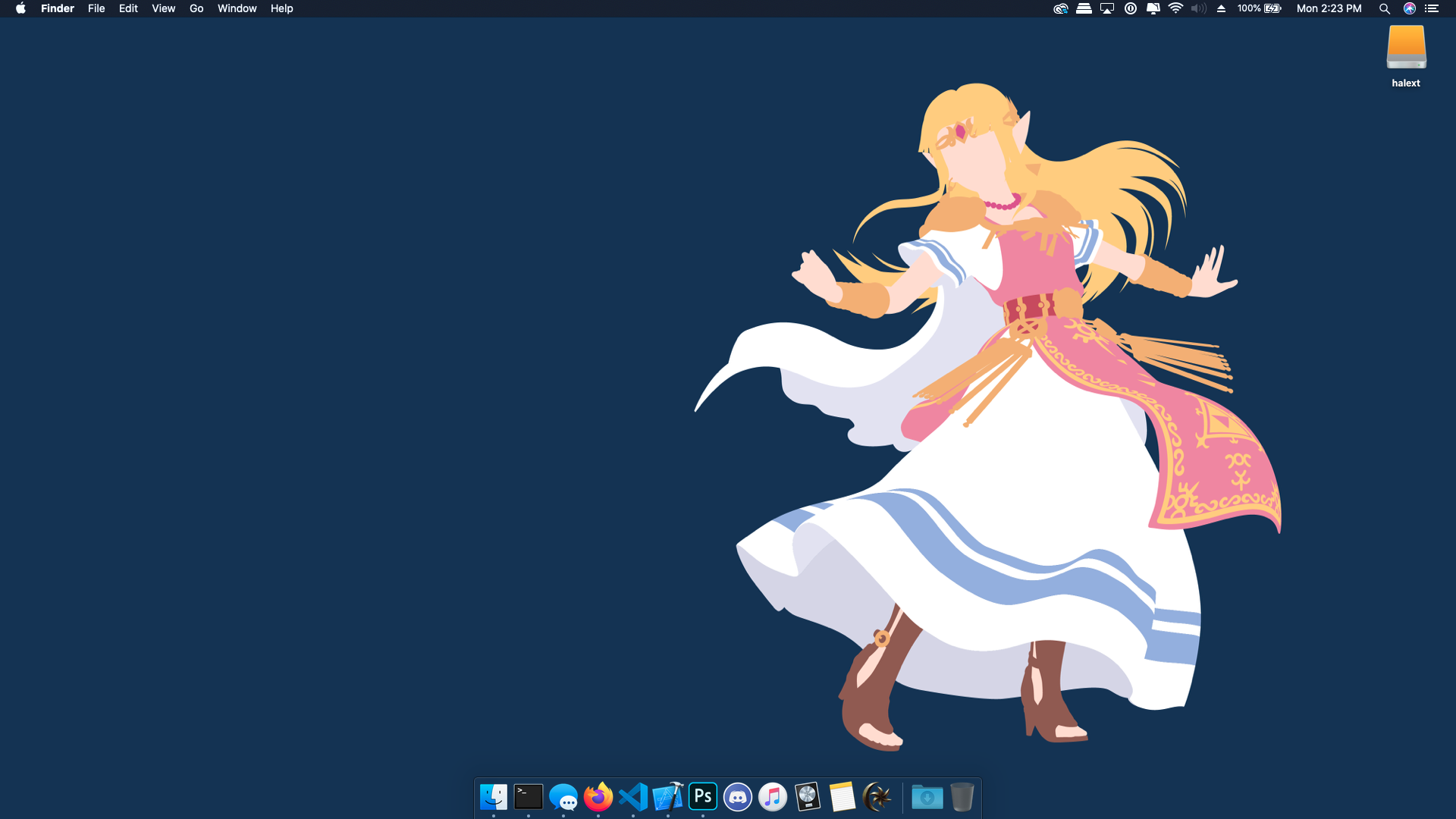Click the eject icon in menu bar
Screen dimensions: 1456x819
coord(1221,8)
